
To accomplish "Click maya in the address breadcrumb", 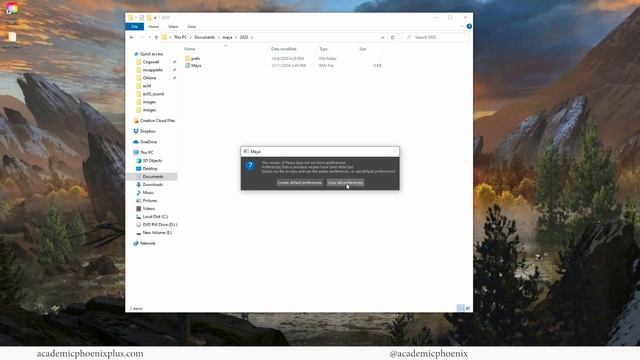I will pos(227,37).
